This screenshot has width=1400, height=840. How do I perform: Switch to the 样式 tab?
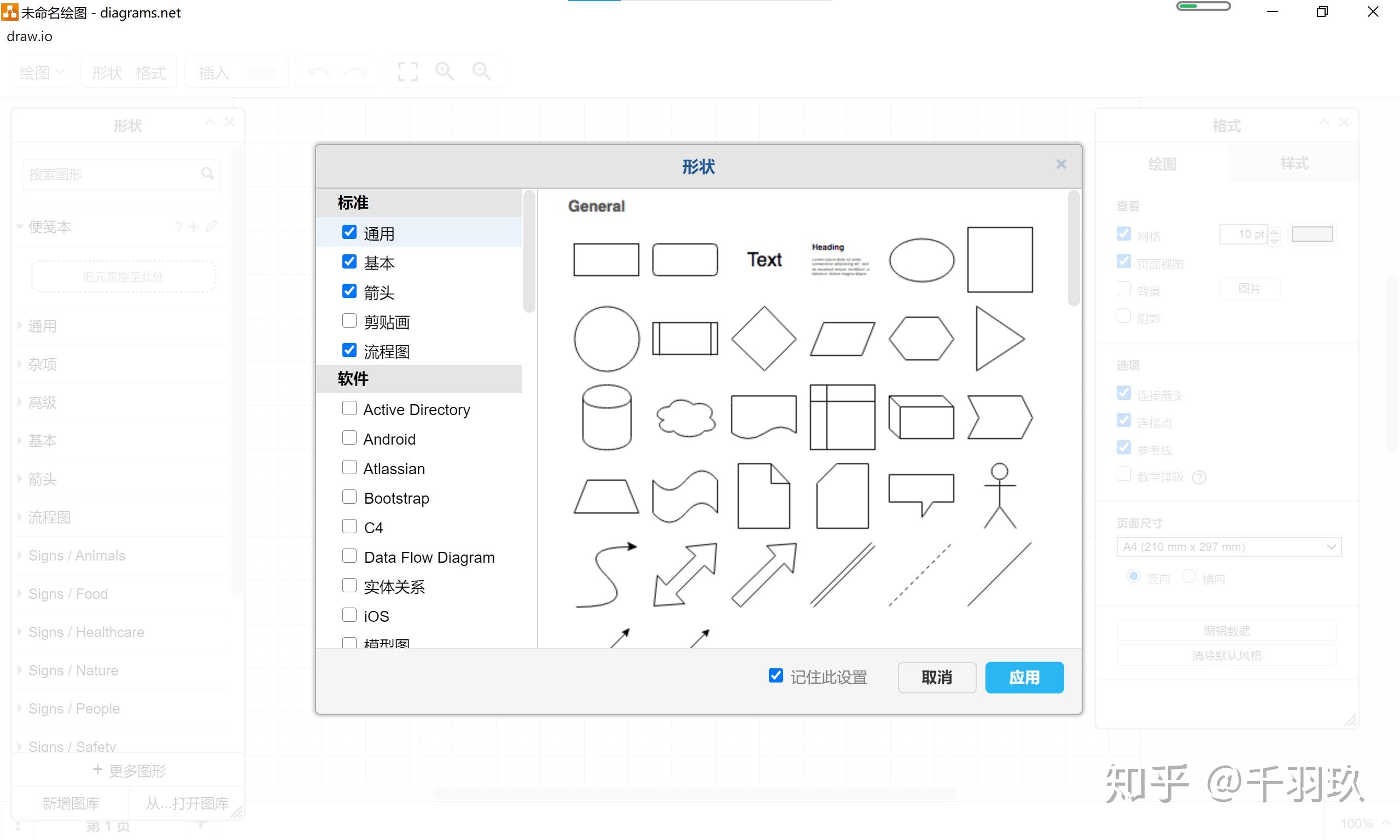1293,164
